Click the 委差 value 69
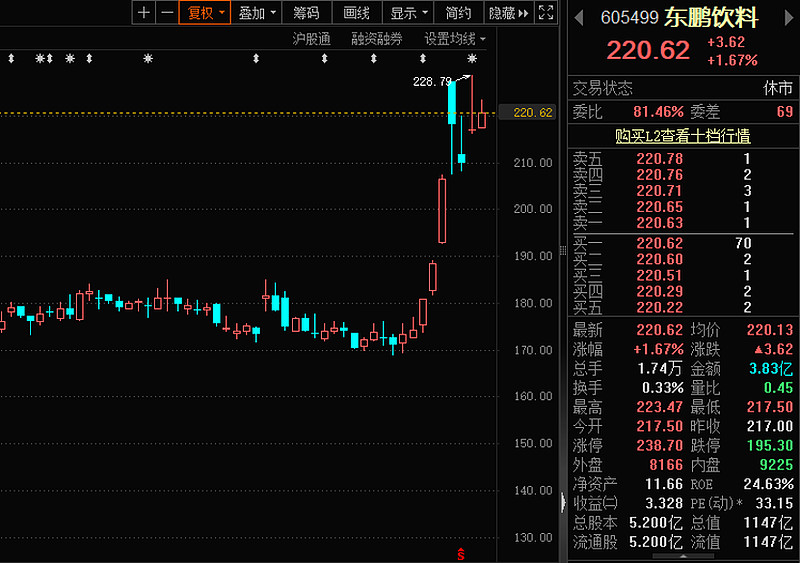Image resolution: width=800 pixels, height=563 pixels. pos(785,112)
